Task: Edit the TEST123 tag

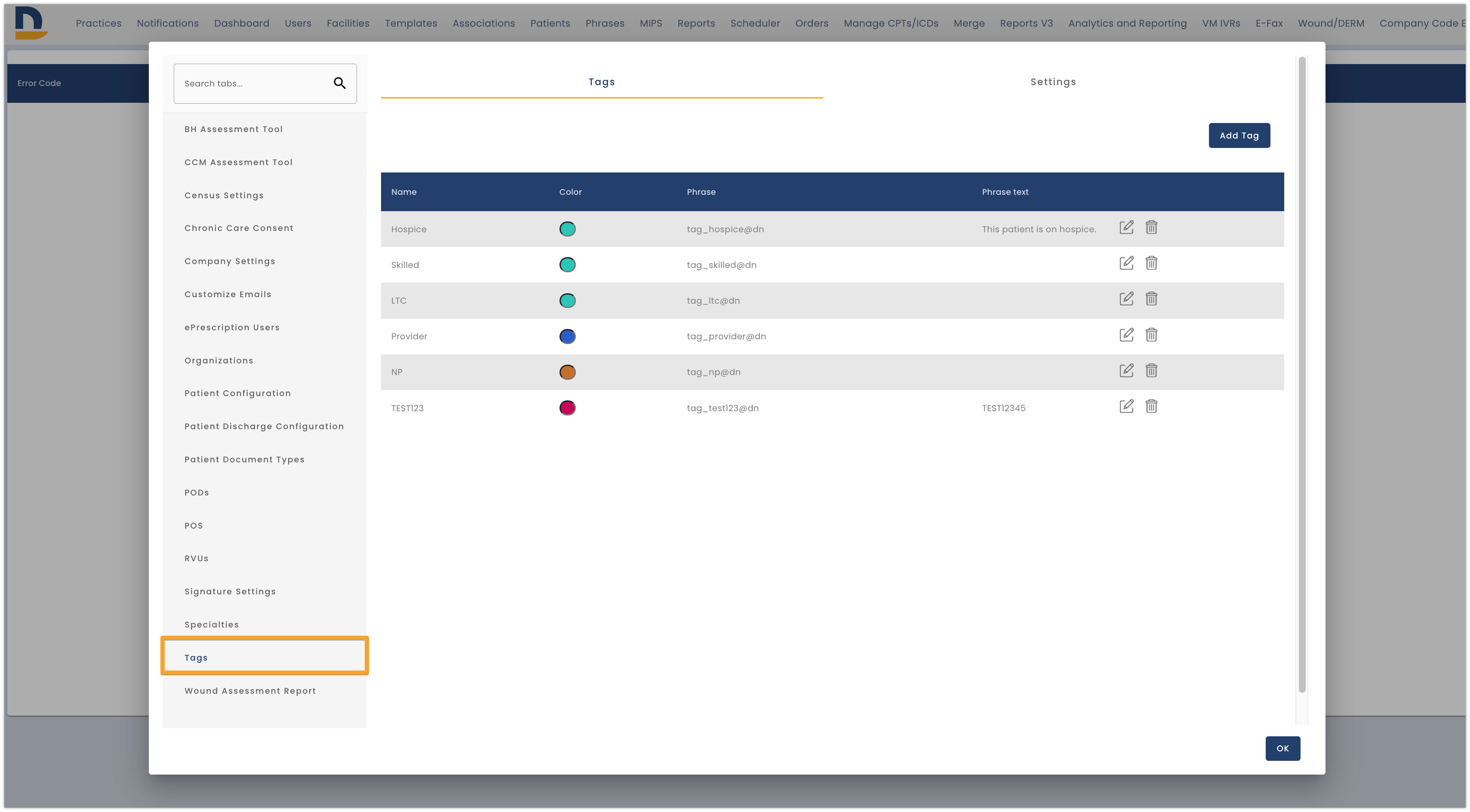Action: tap(1126, 406)
